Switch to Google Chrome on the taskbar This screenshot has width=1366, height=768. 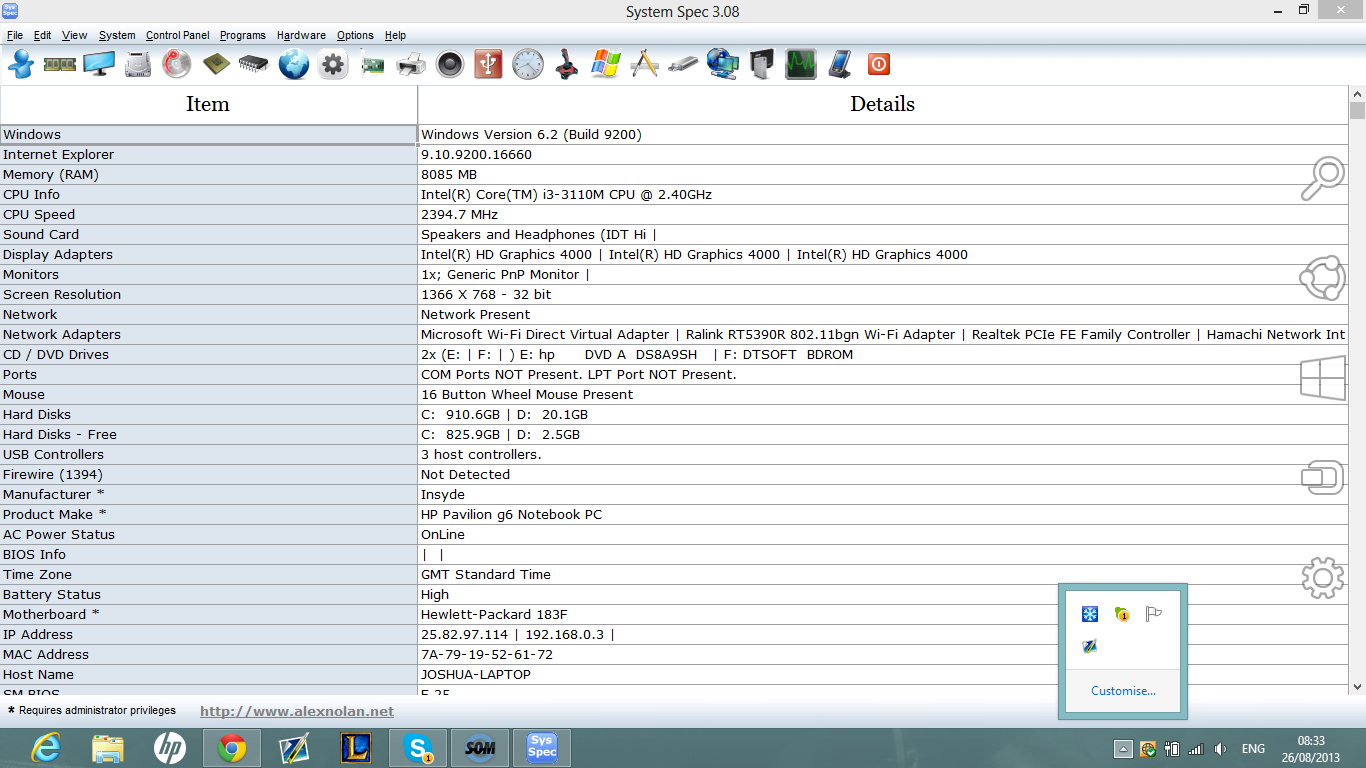pyautogui.click(x=232, y=748)
